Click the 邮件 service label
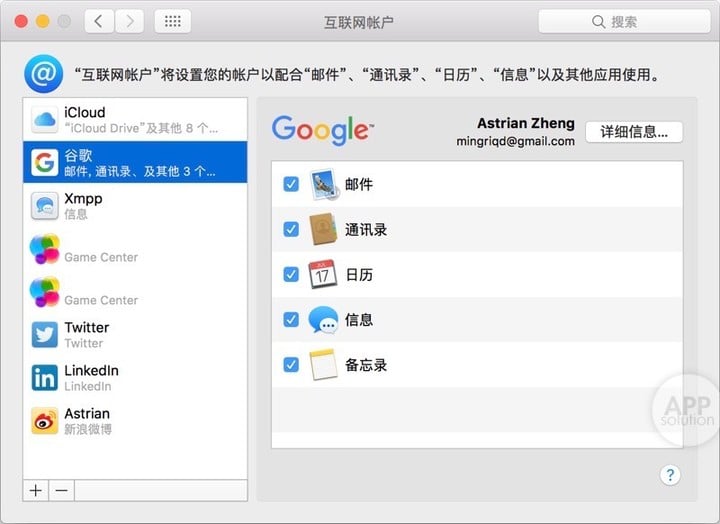The height and width of the screenshot is (524, 720). 359,185
